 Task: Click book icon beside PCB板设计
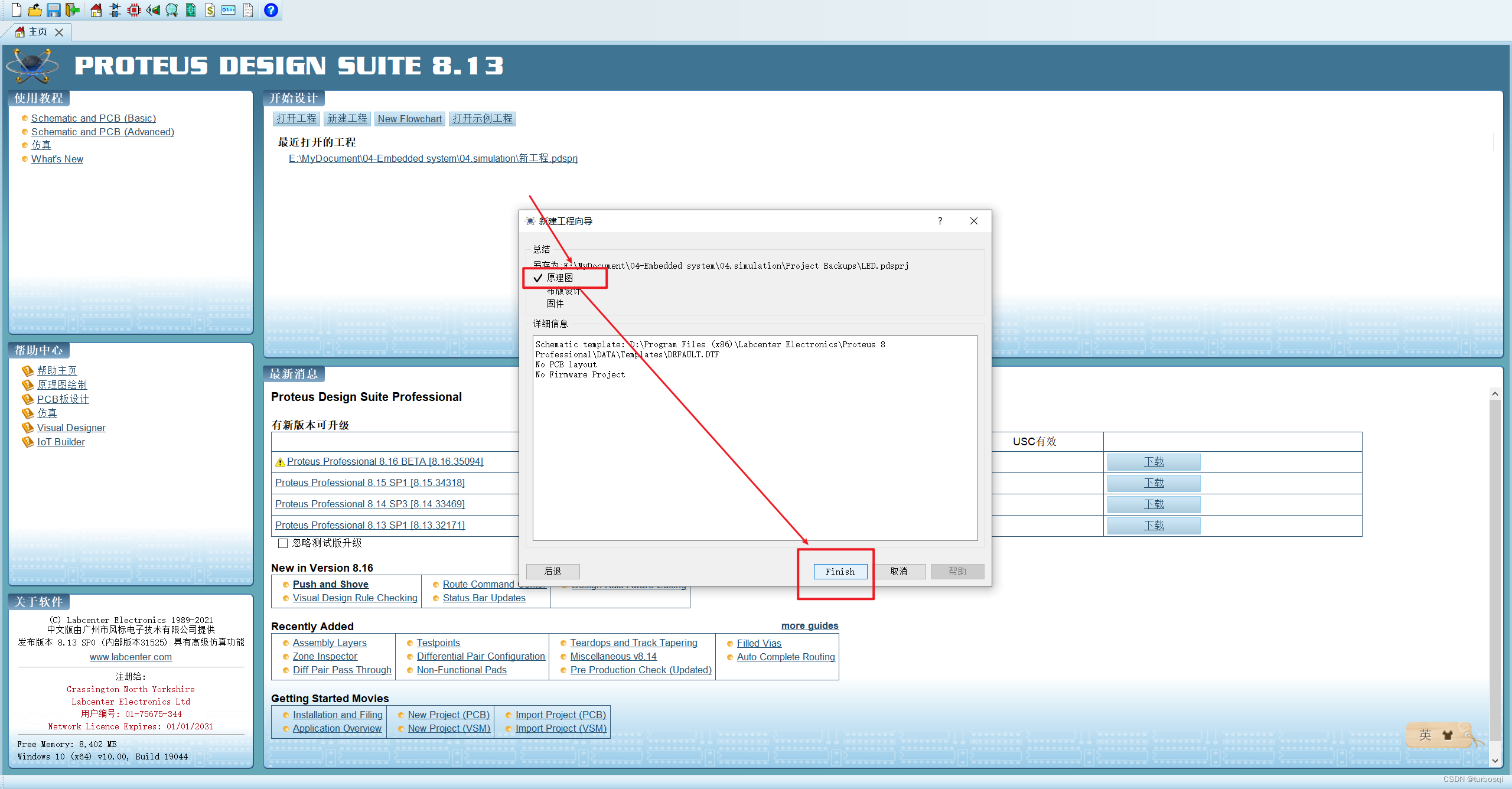pyautogui.click(x=27, y=399)
